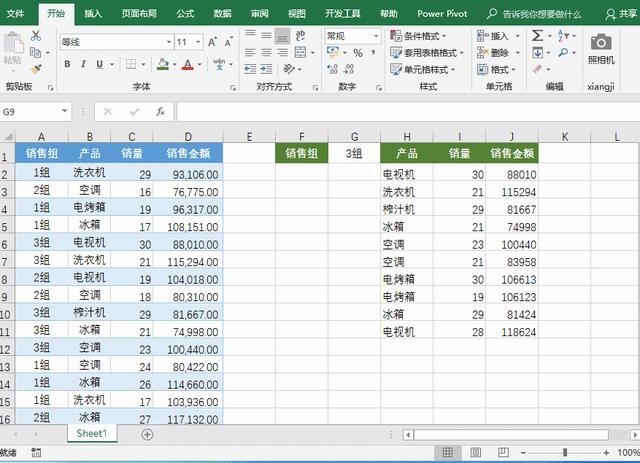
Task: Click 删除 delete cells button
Action: point(493,53)
